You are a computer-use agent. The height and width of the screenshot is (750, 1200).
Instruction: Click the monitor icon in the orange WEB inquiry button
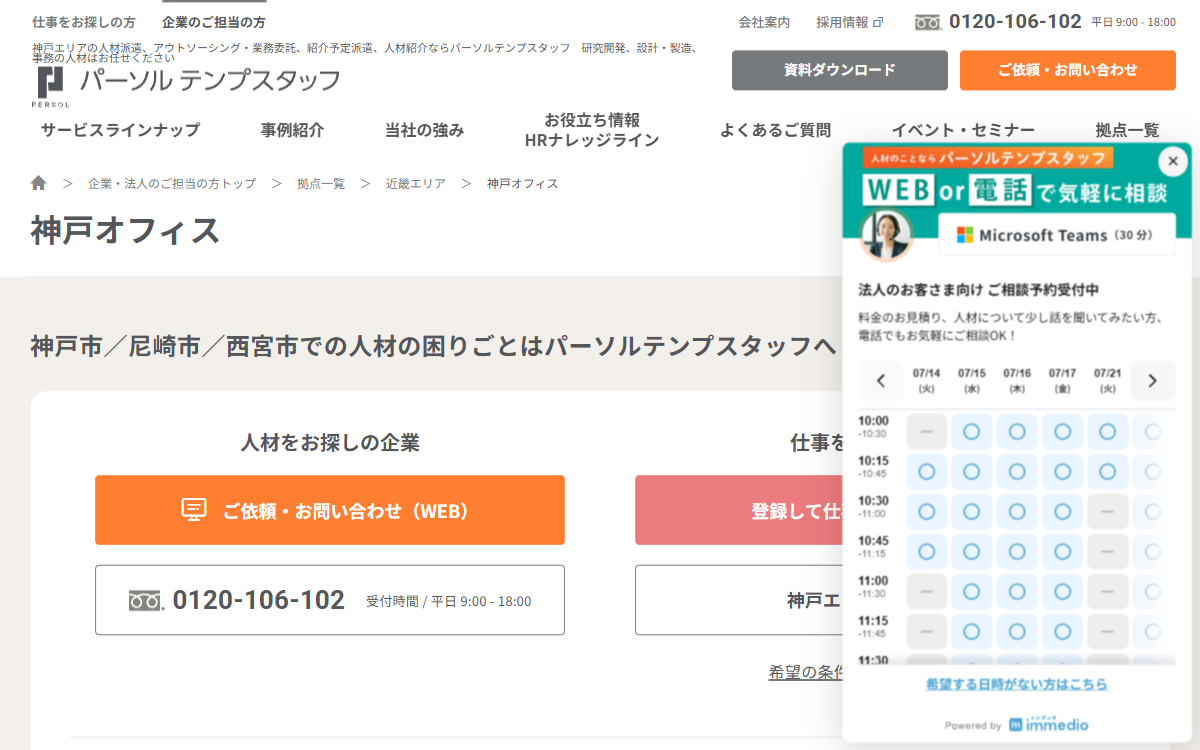point(194,510)
